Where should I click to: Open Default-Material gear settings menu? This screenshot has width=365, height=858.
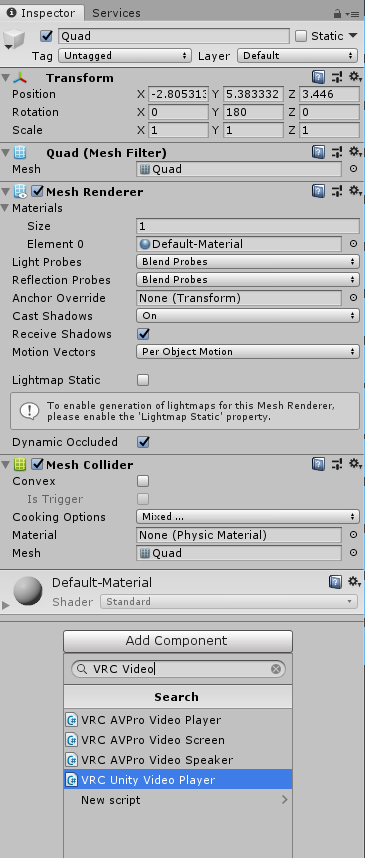355,582
